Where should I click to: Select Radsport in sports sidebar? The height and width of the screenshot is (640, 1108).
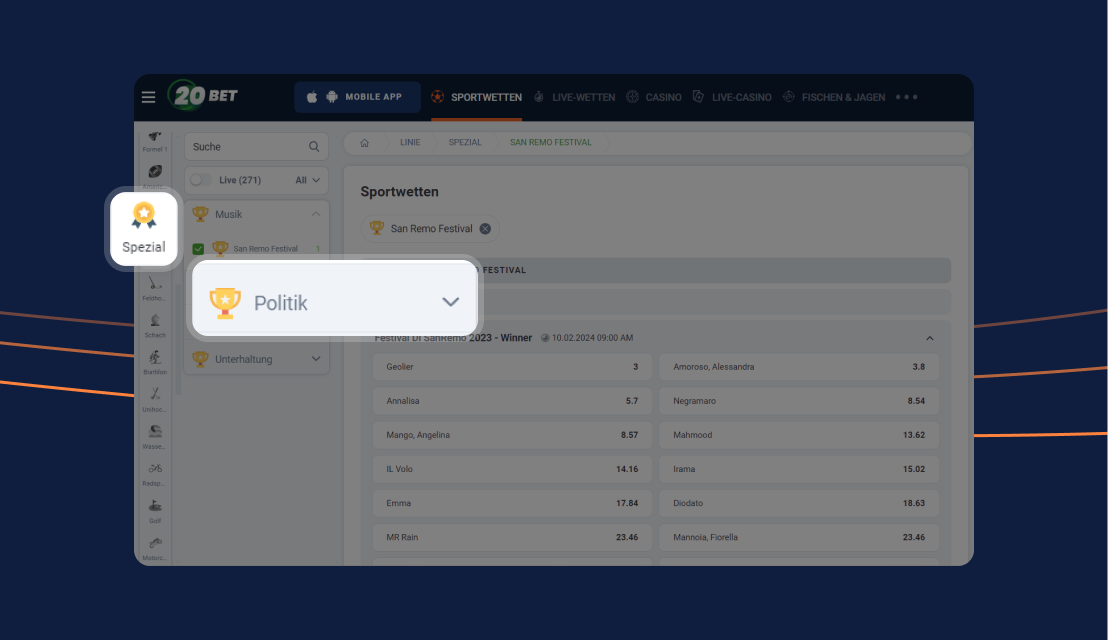pyautogui.click(x=155, y=474)
